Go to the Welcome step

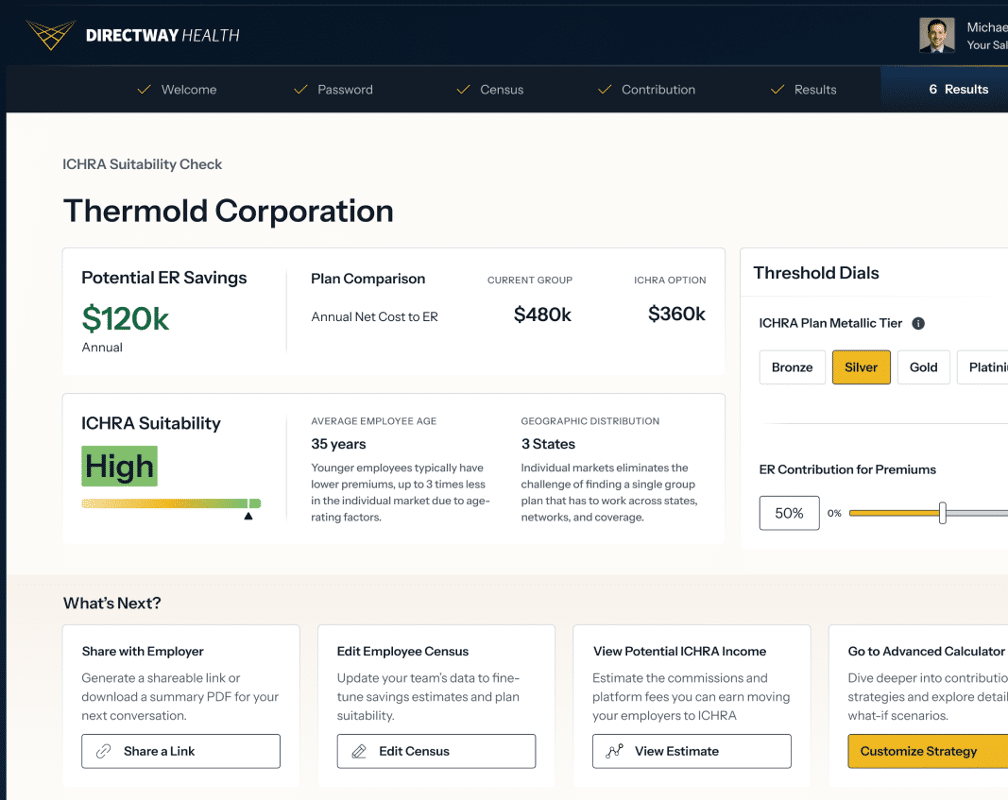(x=177, y=89)
